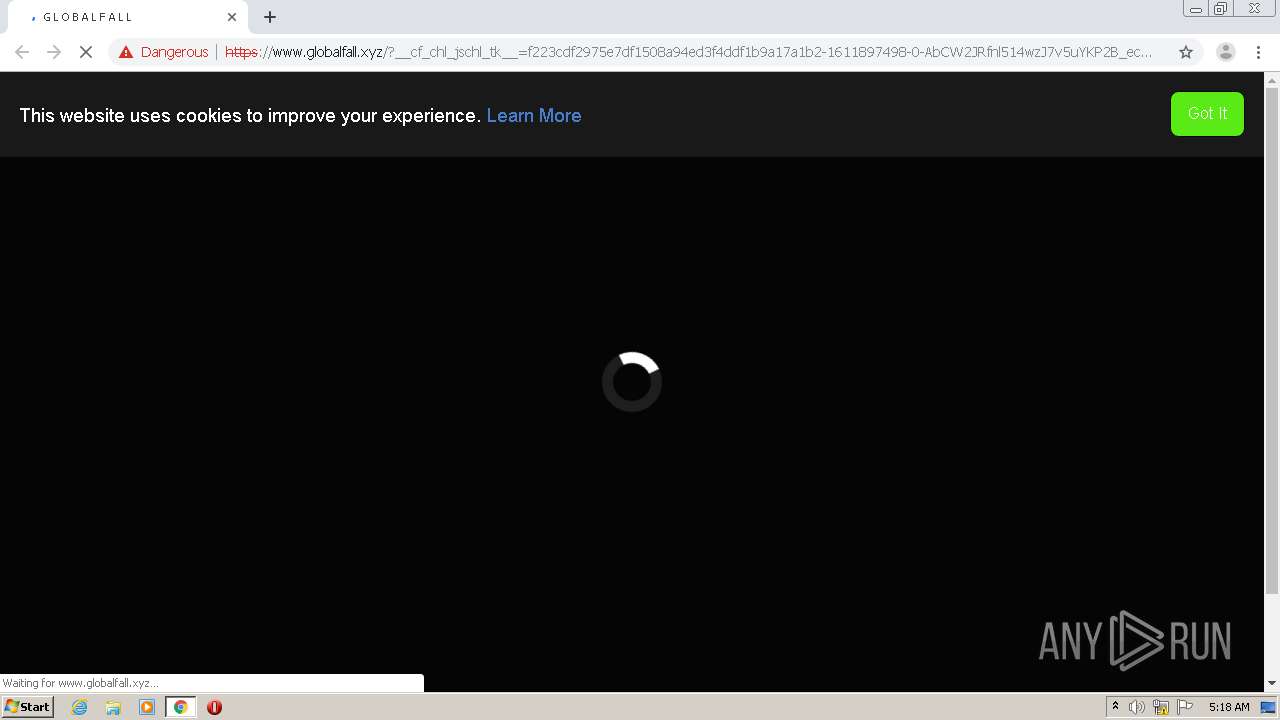1280x720 pixels.
Task: Focus the address bar URL
Action: 688,52
